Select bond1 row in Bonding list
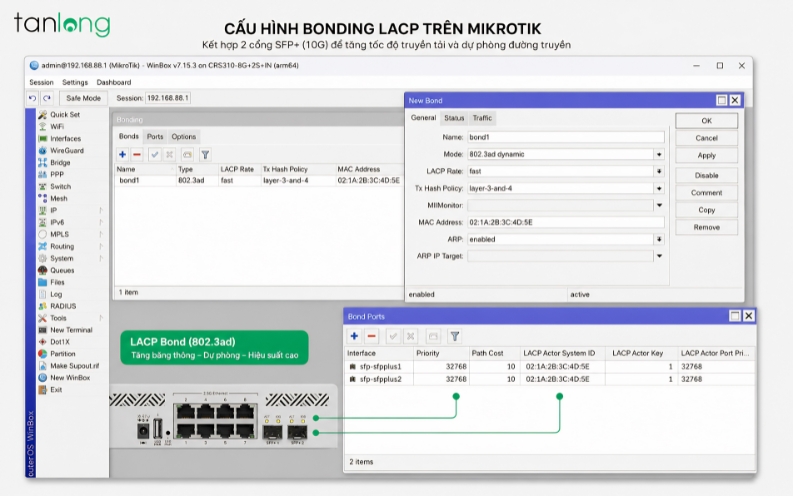Viewport: 800px width, 500px height. (x=260, y=182)
